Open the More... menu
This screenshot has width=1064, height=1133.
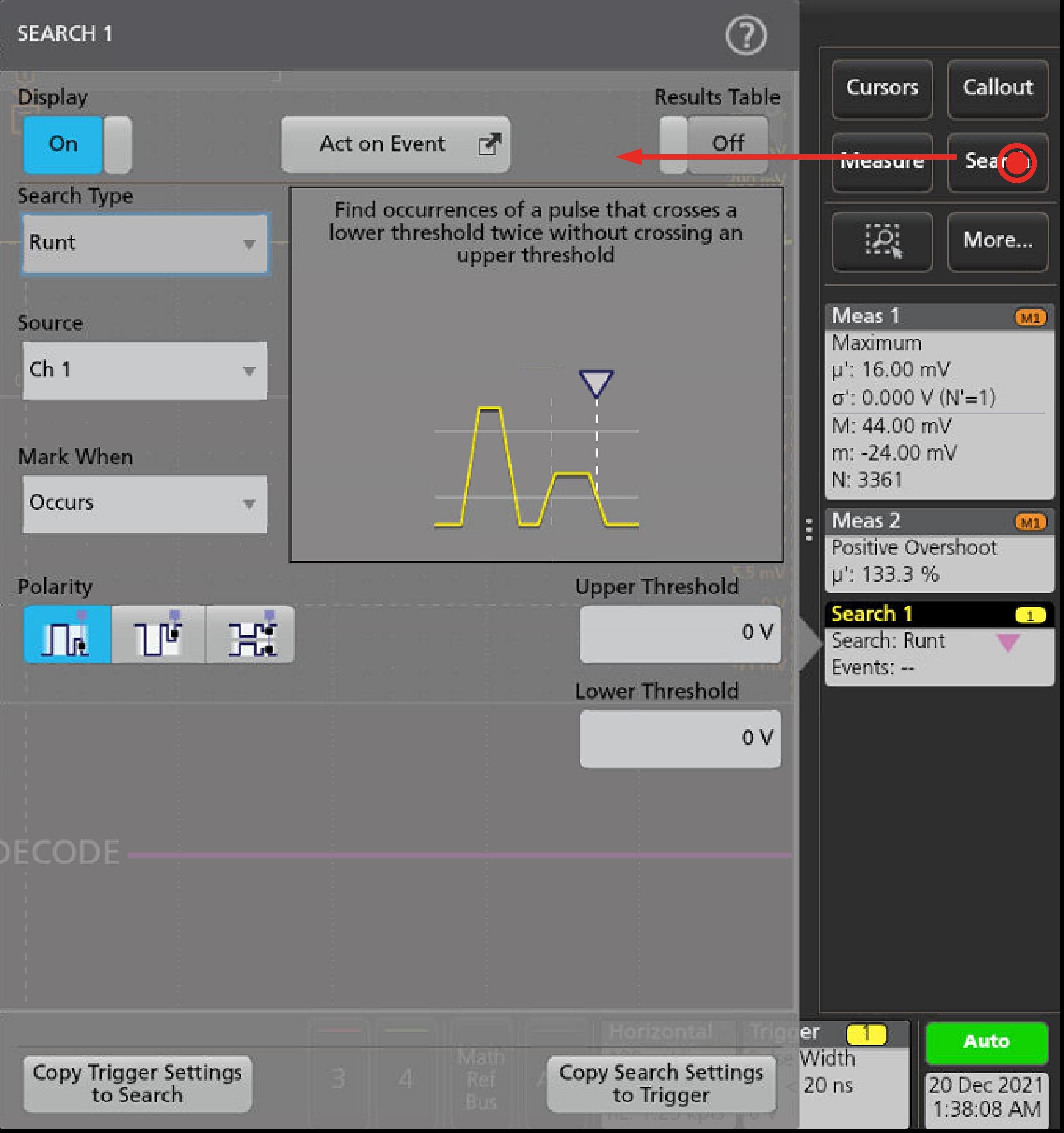[997, 240]
